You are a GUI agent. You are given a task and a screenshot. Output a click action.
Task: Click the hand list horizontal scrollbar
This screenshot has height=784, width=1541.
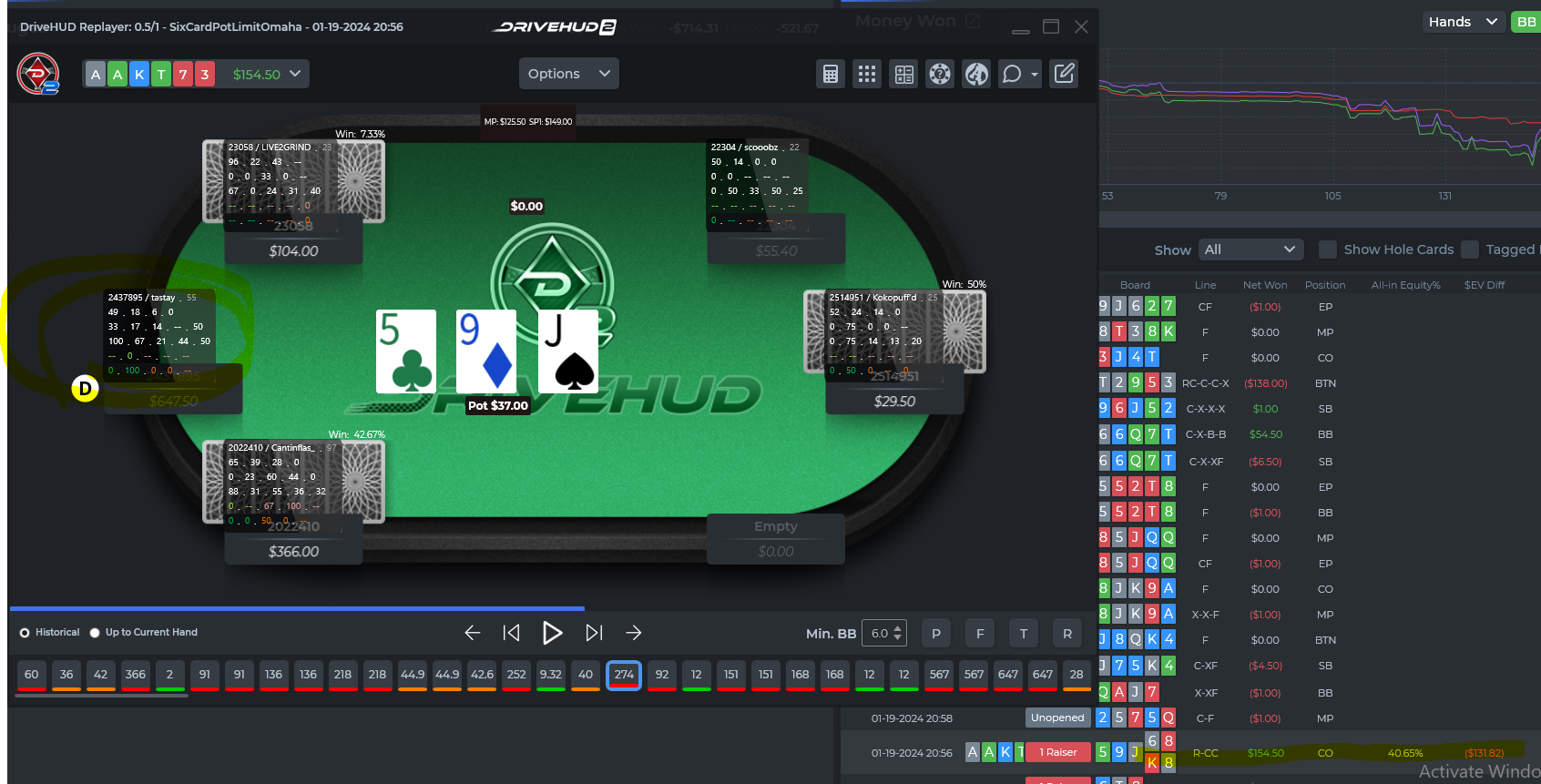102,696
